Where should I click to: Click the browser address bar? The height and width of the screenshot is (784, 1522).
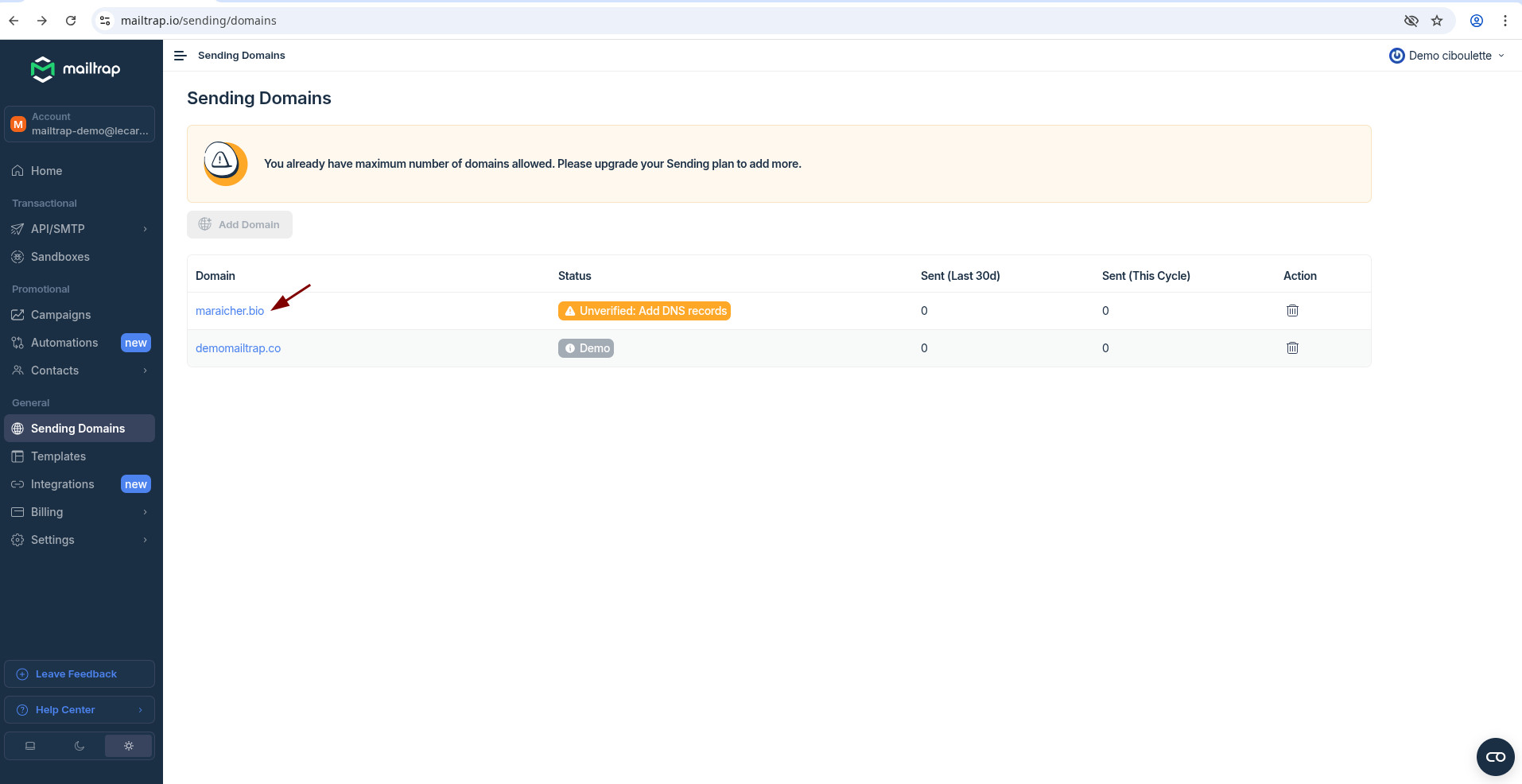(x=716, y=21)
